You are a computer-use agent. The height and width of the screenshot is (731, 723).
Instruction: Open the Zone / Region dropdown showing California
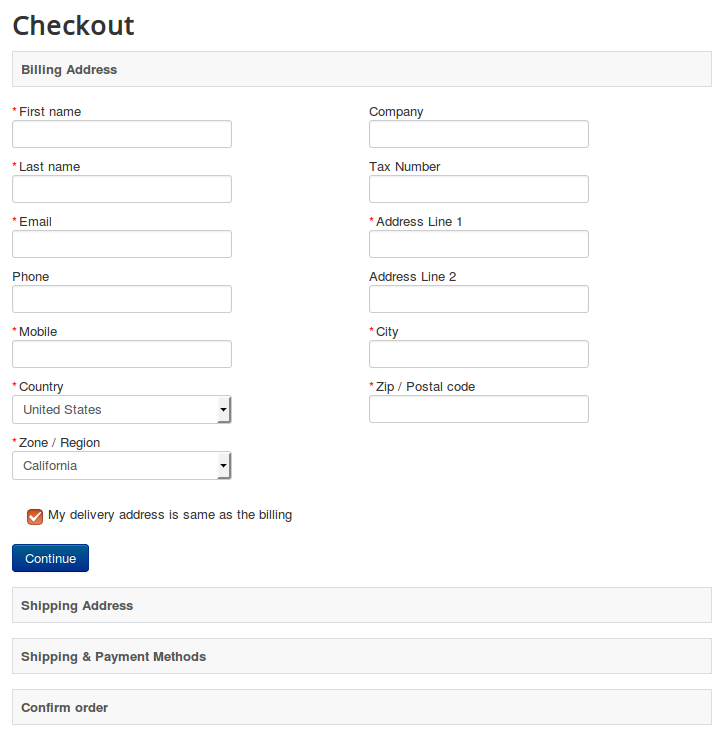(x=122, y=466)
